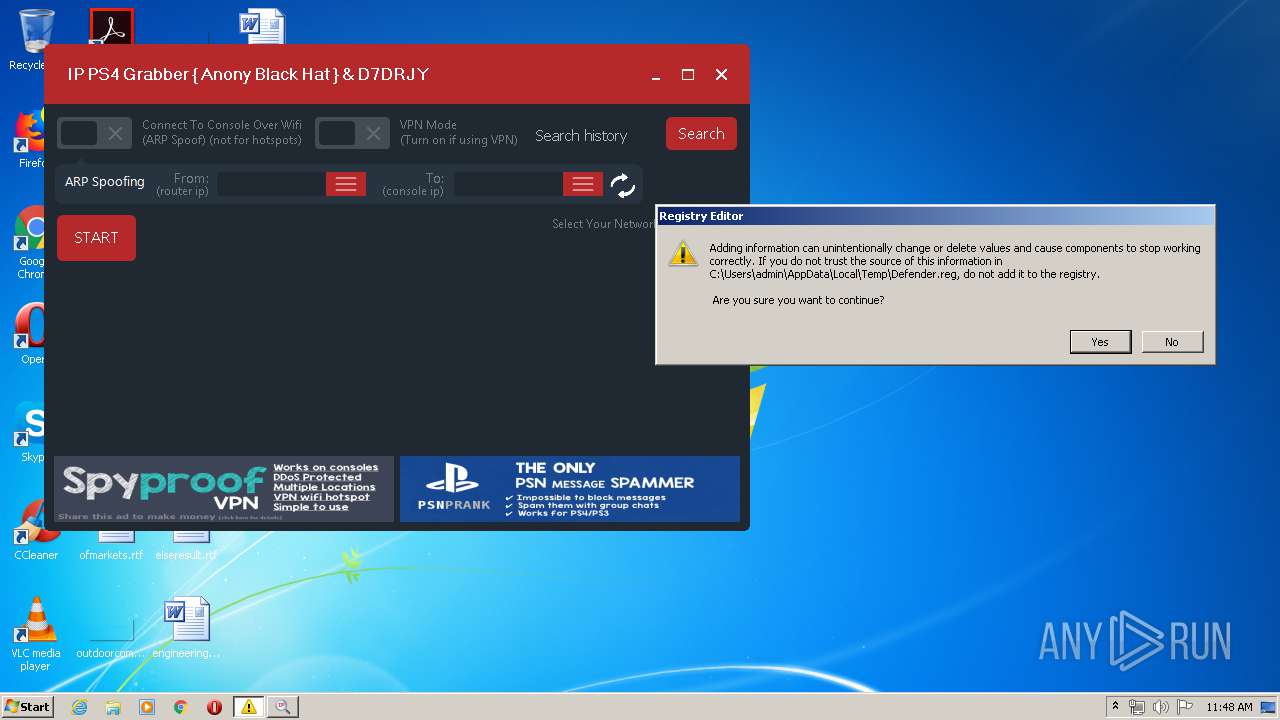Screen dimensions: 1280x720
Task: Select the CCleaner desktop shortcut
Action: pos(35,530)
